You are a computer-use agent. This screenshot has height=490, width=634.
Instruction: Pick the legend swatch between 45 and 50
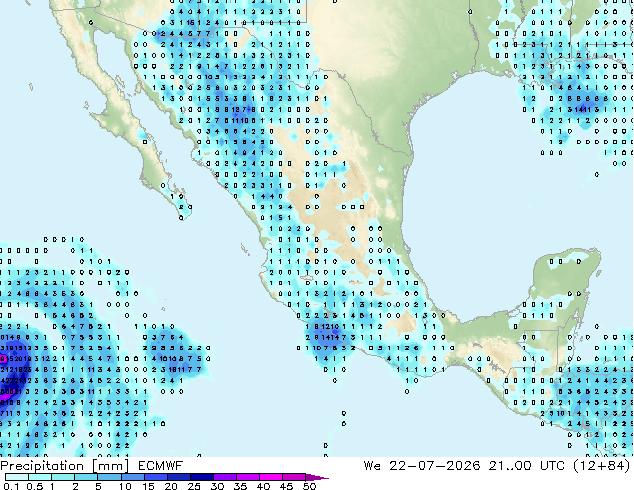coord(294,477)
